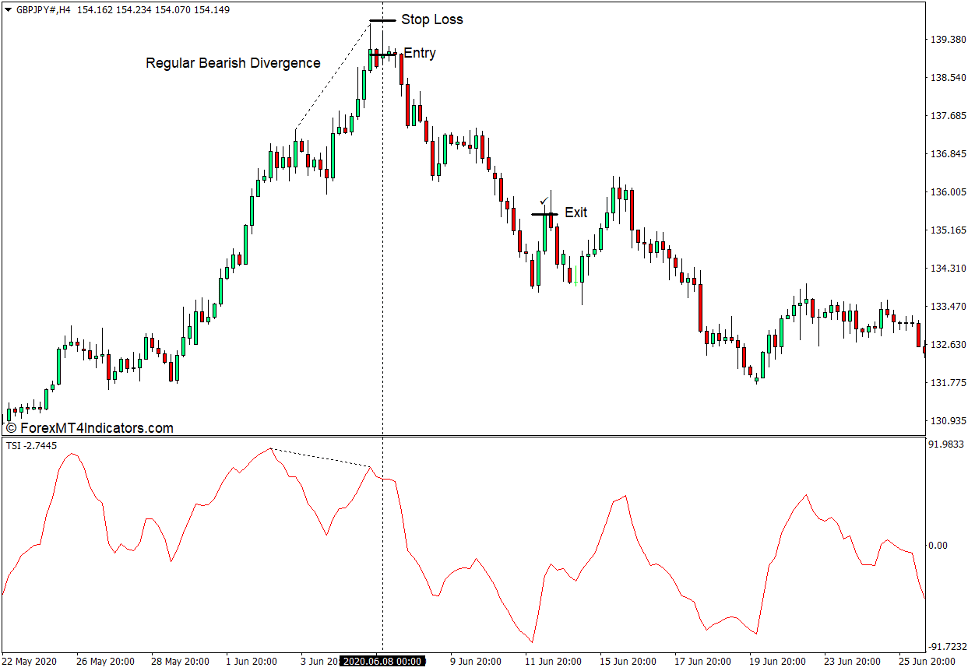Click the Stop Loss level marker
The image size is (977, 672).
pos(382,20)
